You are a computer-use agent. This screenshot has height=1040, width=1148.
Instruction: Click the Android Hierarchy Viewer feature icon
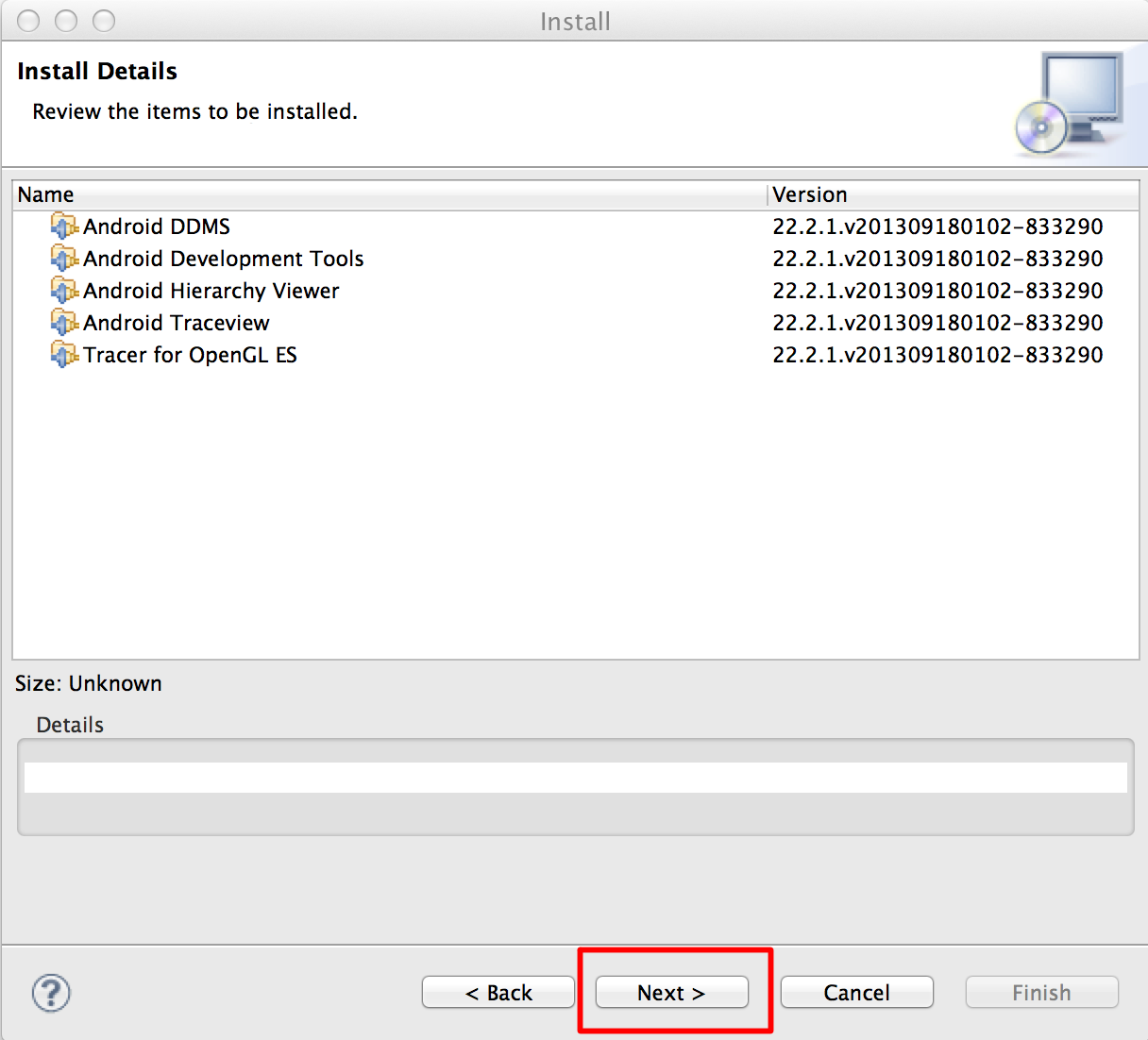(64, 291)
